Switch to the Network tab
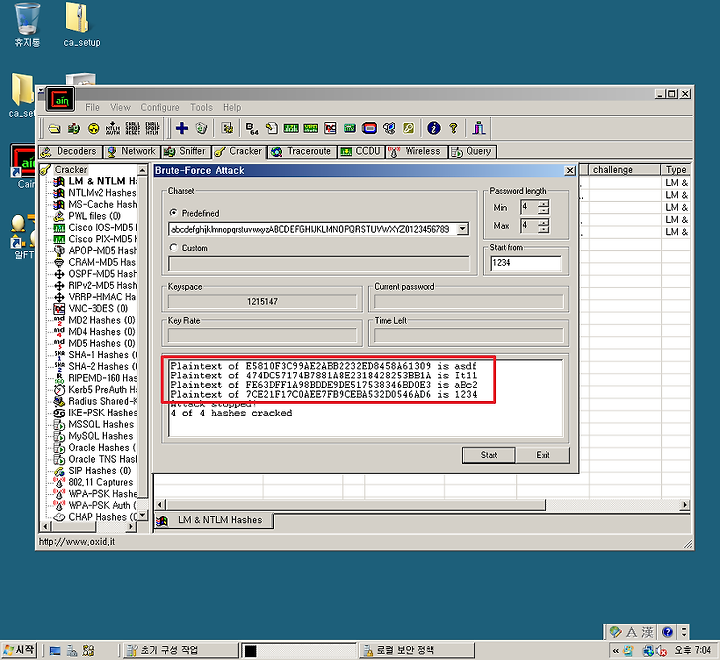Viewport: 720px width, 660px height. (132, 151)
